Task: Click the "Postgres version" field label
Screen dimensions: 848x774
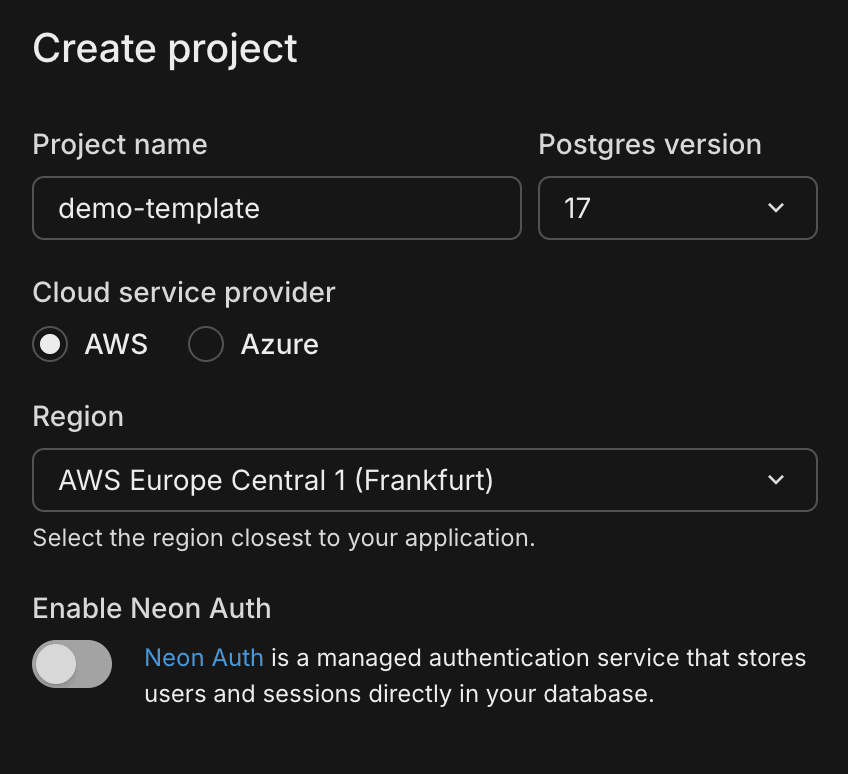Action: click(x=650, y=144)
